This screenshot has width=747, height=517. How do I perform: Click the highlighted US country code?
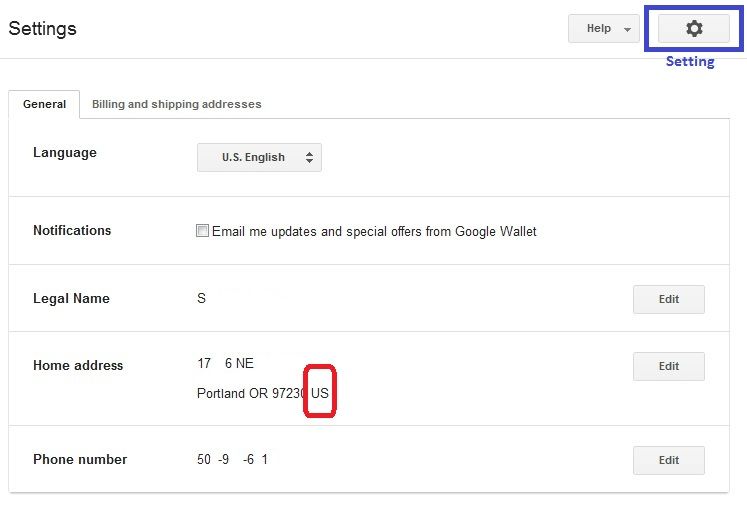[x=320, y=393]
